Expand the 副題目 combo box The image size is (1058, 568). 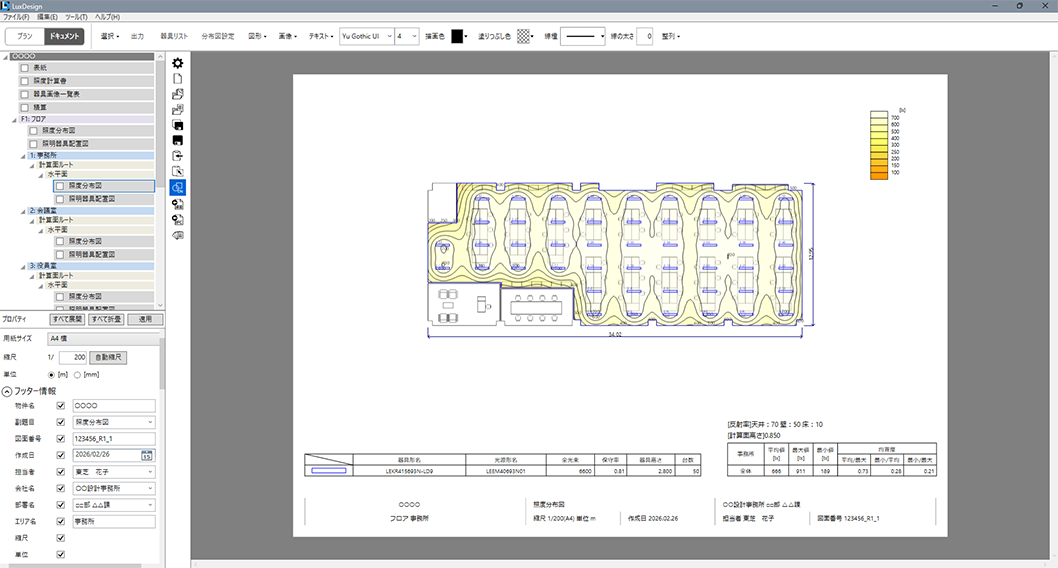tap(150, 422)
